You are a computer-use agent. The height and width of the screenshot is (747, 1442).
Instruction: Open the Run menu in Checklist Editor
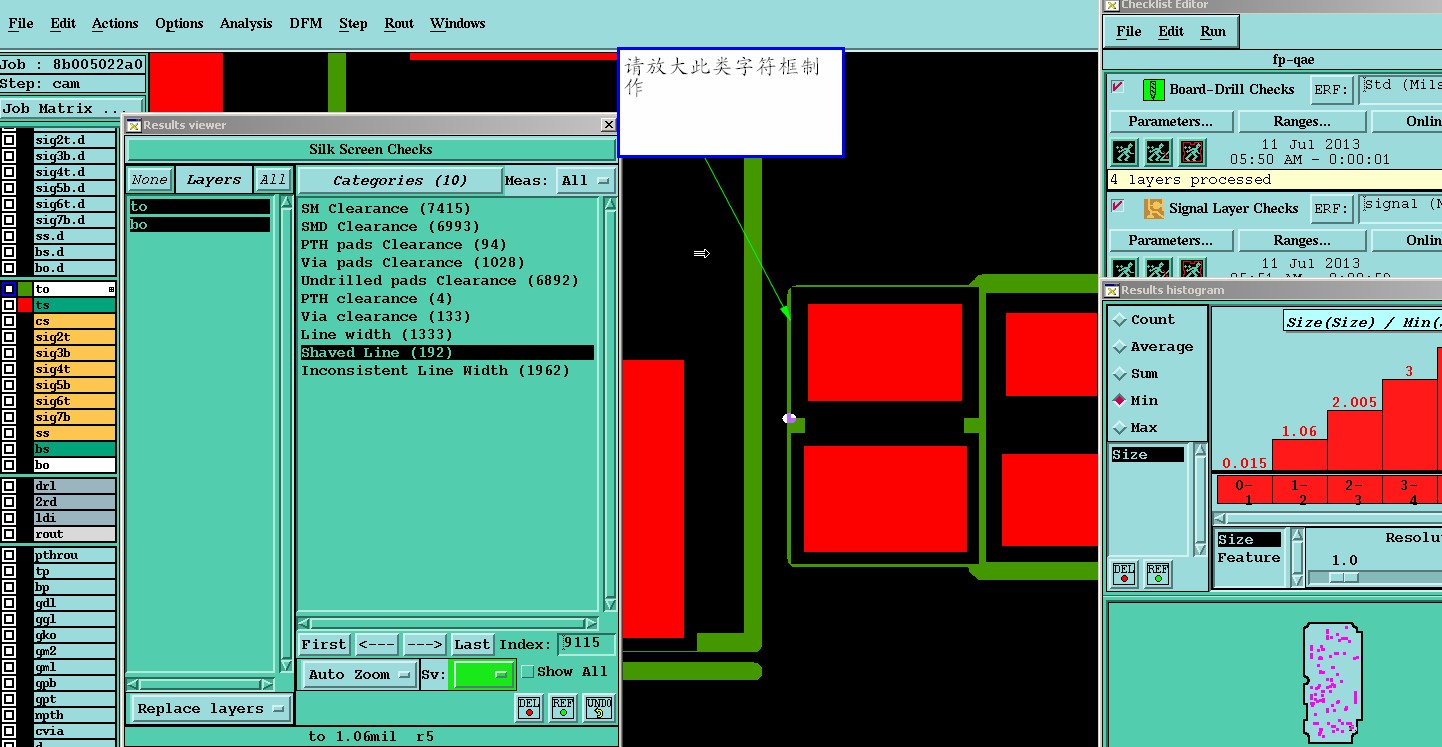[1213, 31]
